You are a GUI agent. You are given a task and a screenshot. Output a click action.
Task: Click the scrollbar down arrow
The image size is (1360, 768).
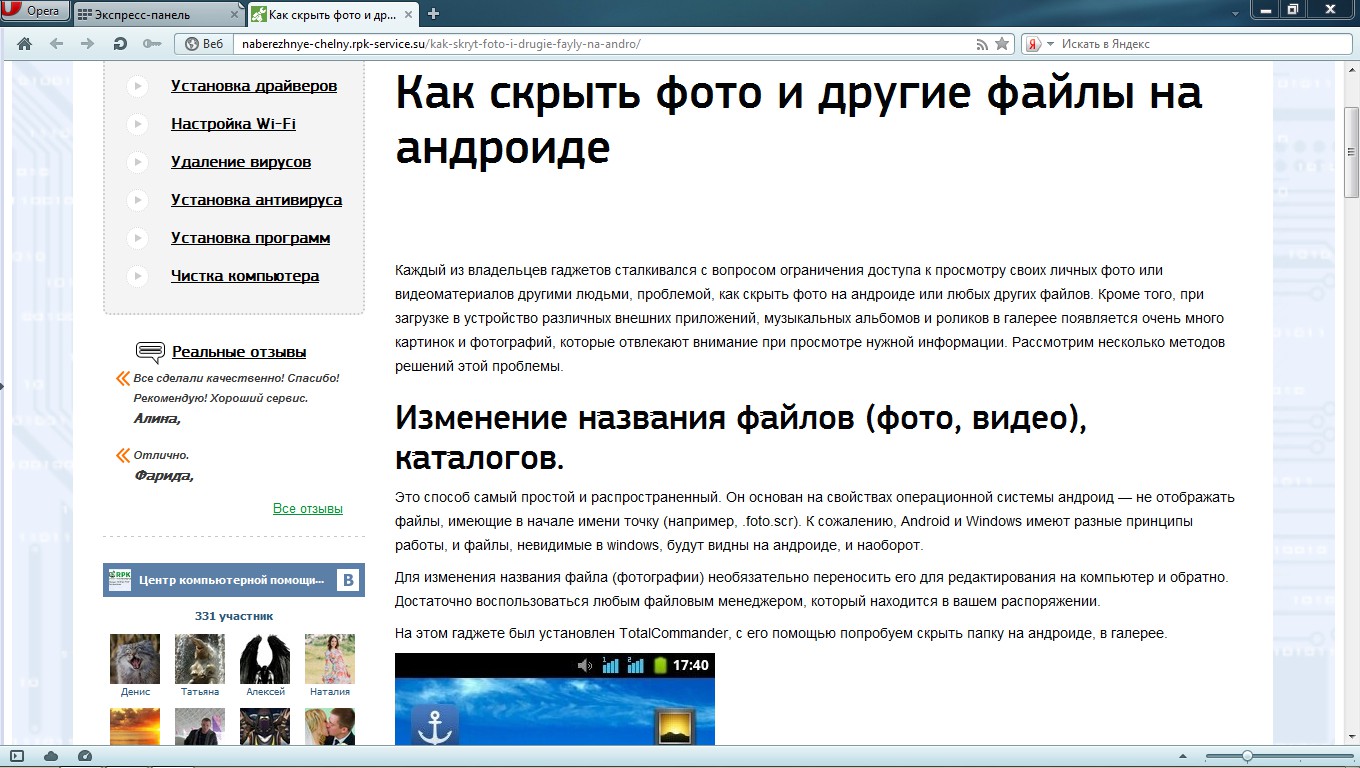click(x=1351, y=738)
